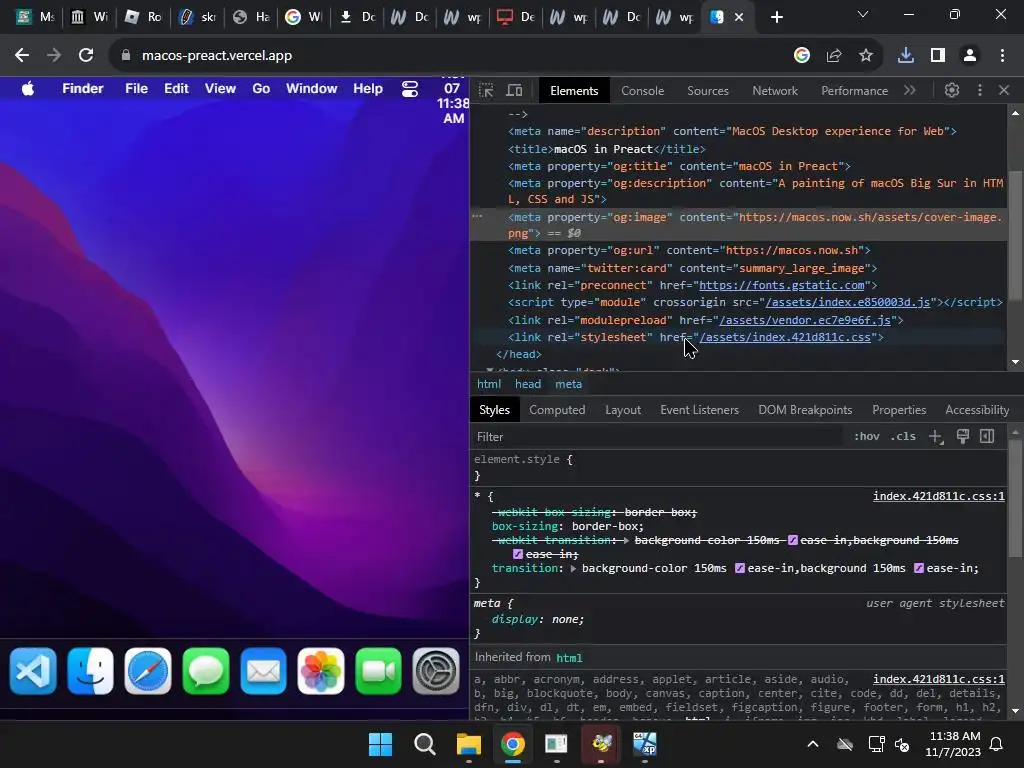Click the styles Filter input
Image resolution: width=1024 pixels, height=768 pixels.
click(x=656, y=437)
